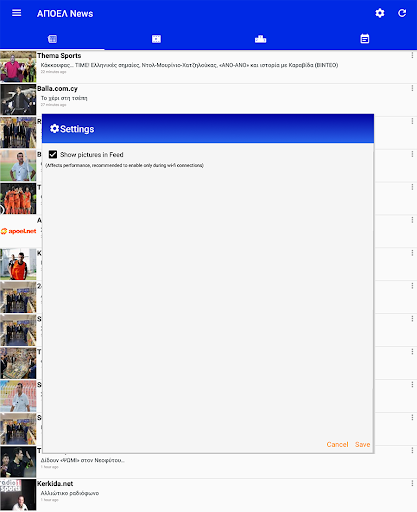This screenshot has width=417, height=512.
Task: Open more options for Balla.com.cy article
Action: coord(412,88)
